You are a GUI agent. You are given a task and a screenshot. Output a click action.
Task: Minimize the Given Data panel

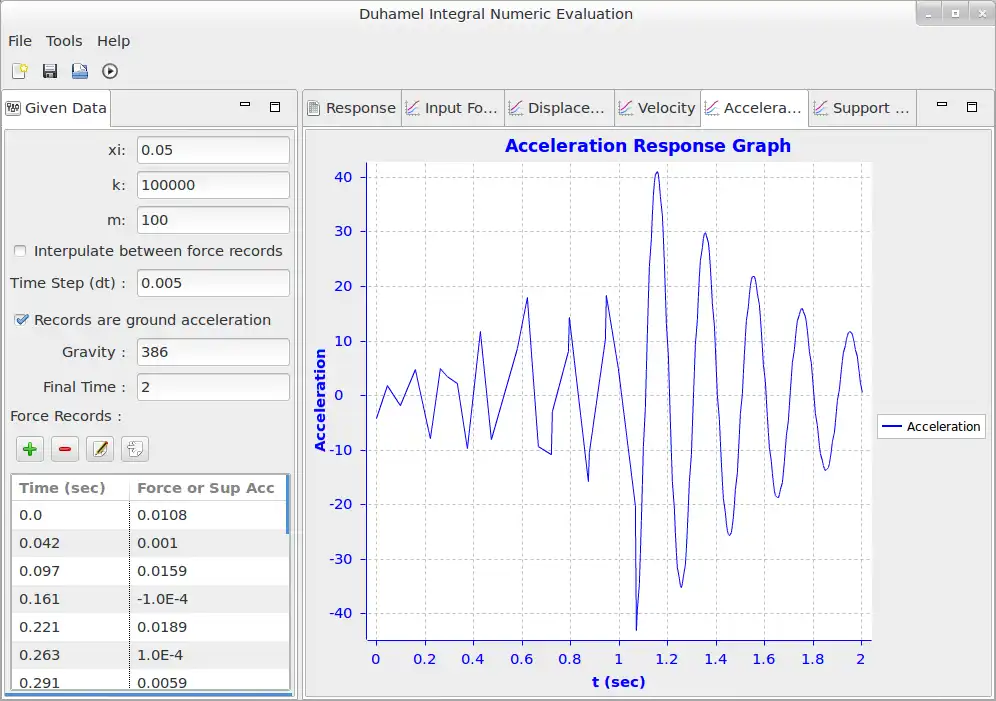tap(245, 106)
